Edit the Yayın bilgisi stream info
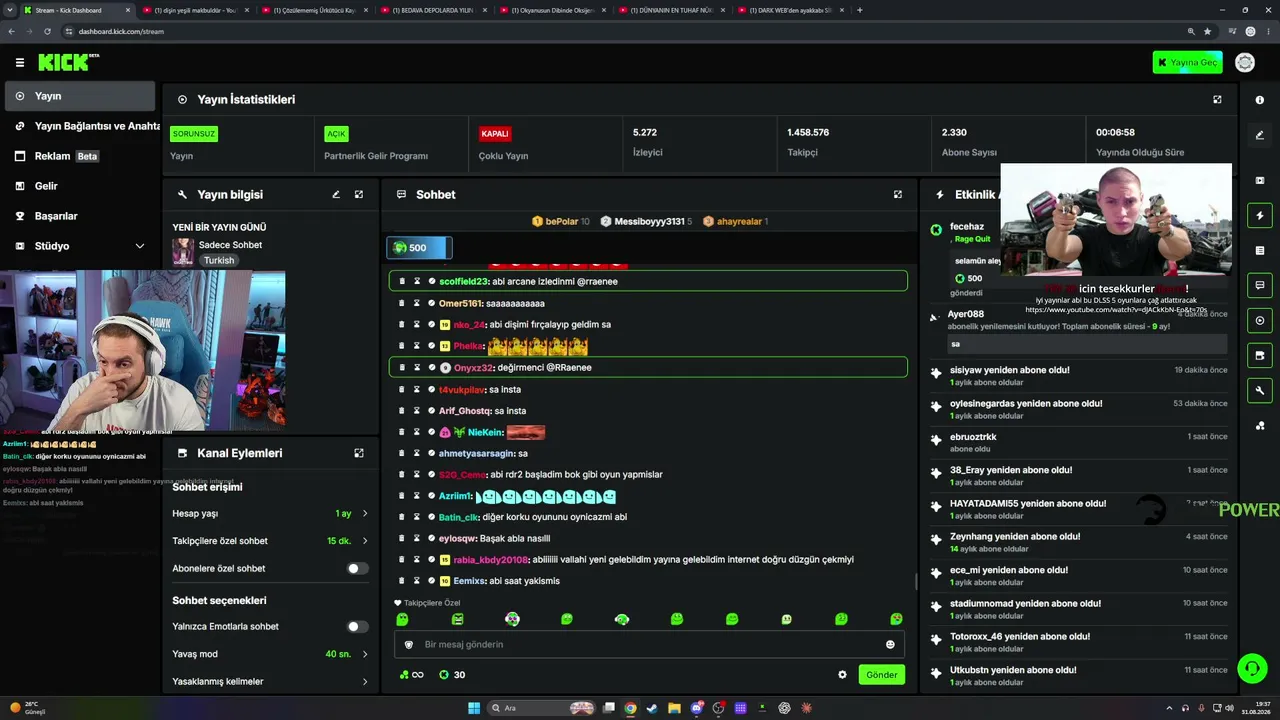The height and width of the screenshot is (720, 1280). coord(336,195)
